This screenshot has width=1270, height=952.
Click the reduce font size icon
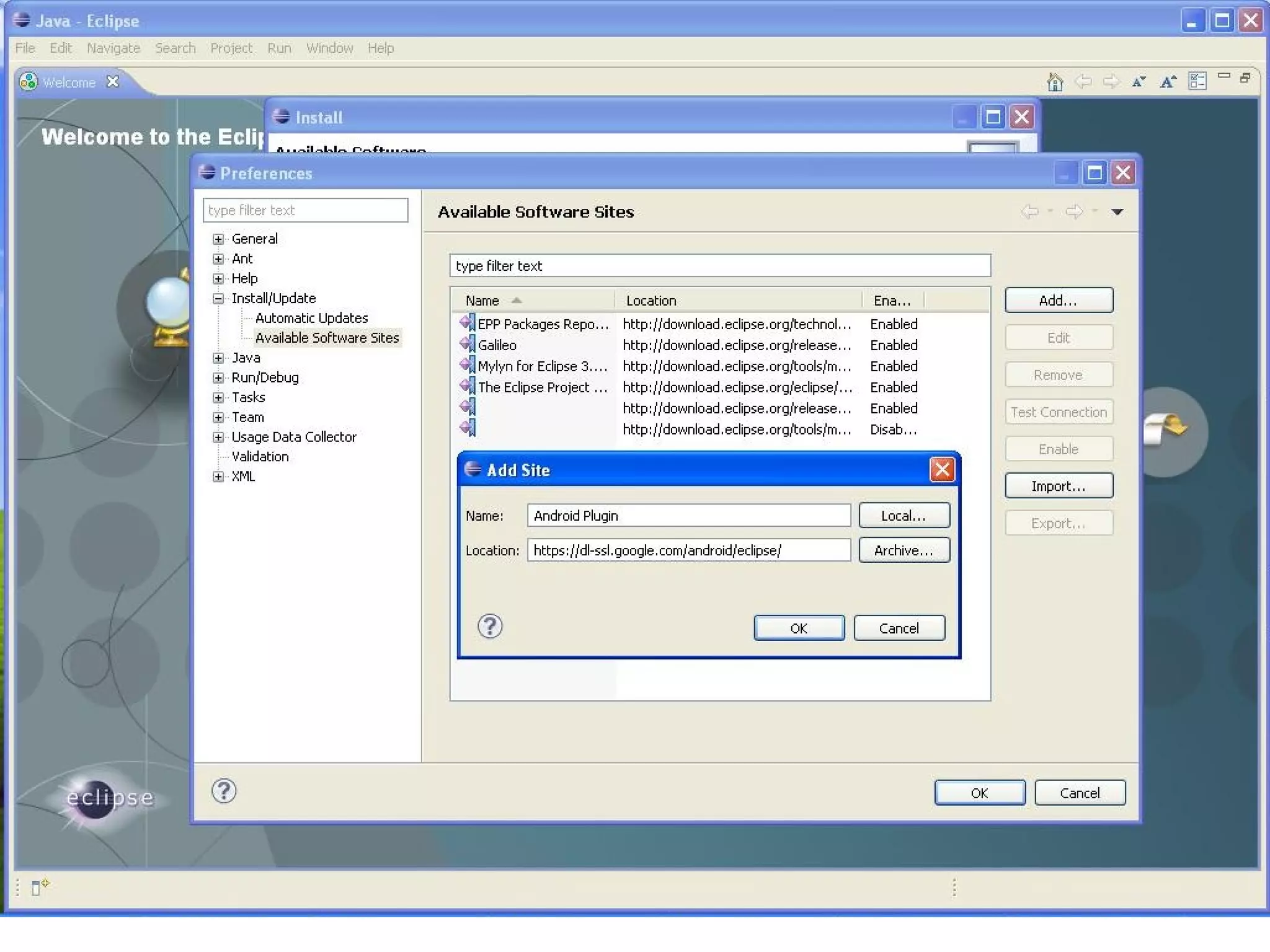1139,82
